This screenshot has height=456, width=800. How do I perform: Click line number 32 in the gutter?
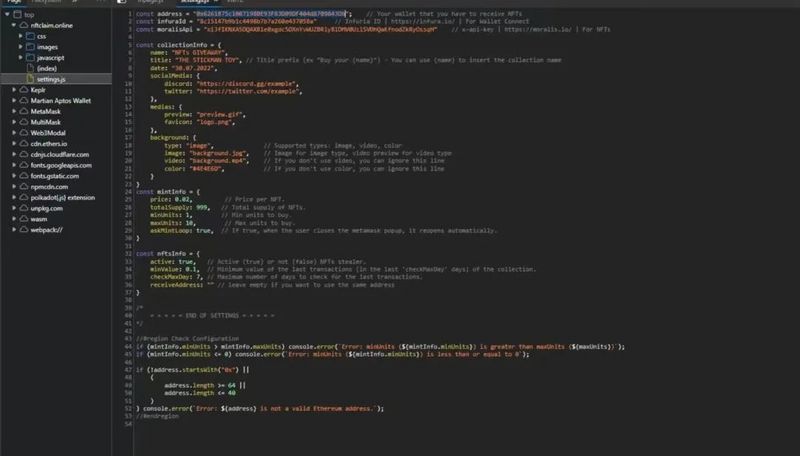[129, 254]
